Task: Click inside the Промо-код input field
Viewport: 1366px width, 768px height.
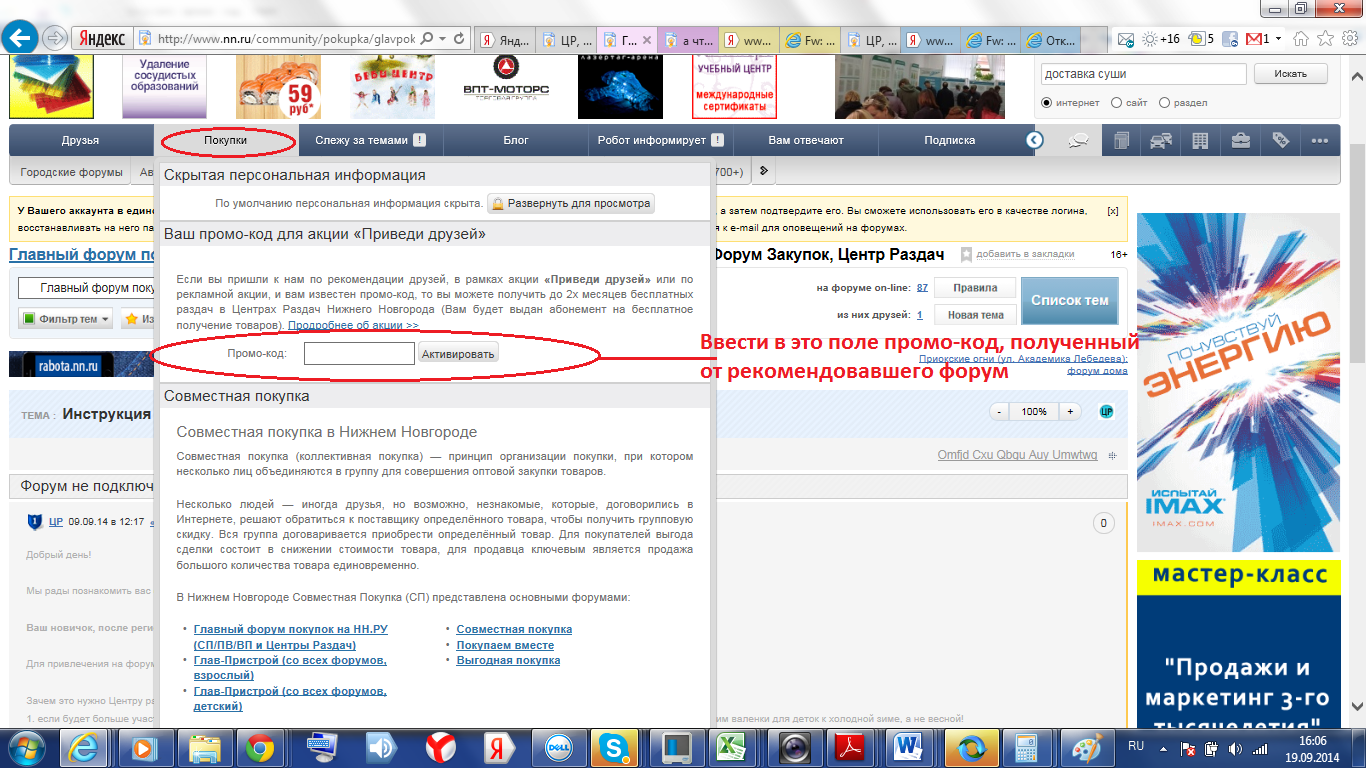Action: [x=359, y=353]
